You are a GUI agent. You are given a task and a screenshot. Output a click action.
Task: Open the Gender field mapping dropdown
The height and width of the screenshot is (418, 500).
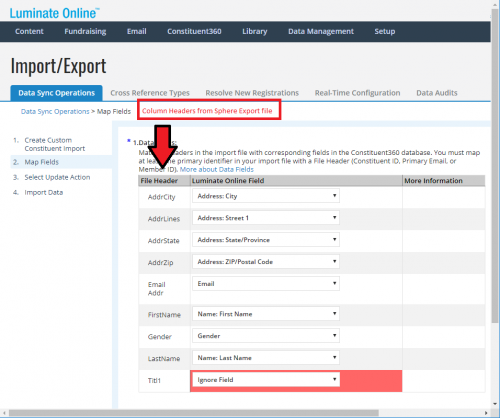266,336
